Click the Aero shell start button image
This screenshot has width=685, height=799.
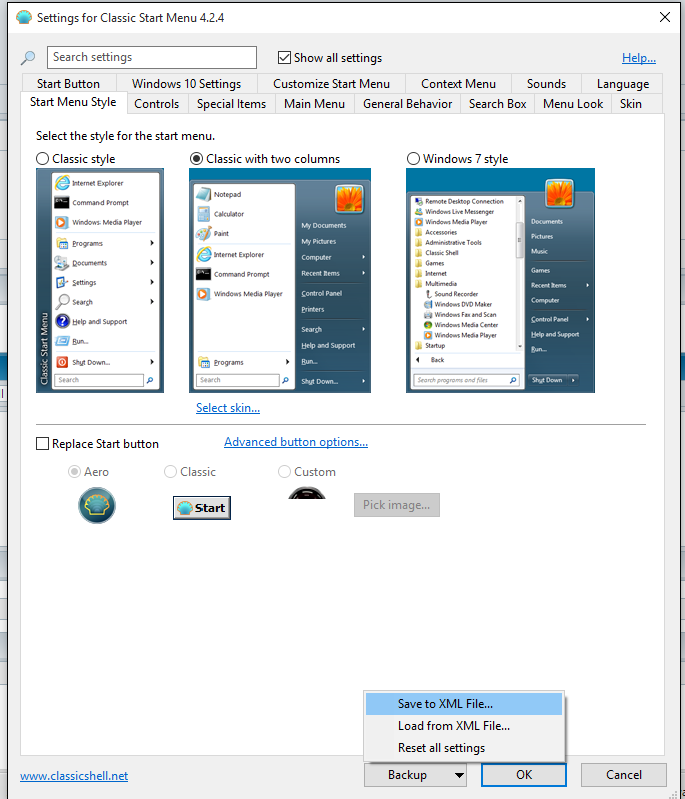point(97,505)
